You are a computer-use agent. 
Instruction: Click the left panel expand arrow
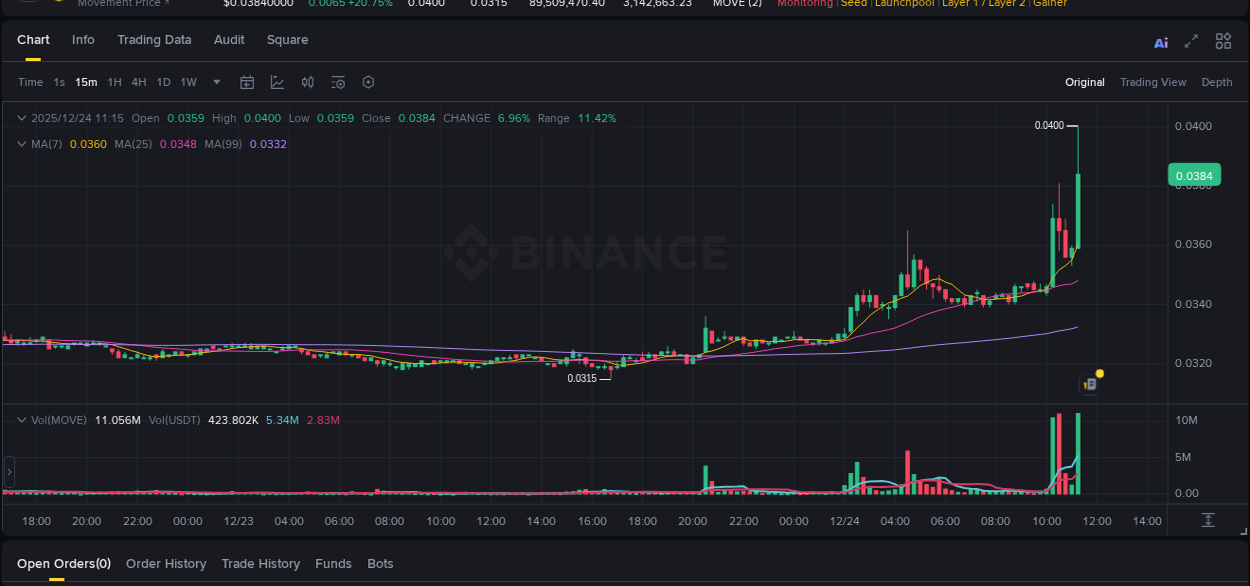pyautogui.click(x=8, y=471)
